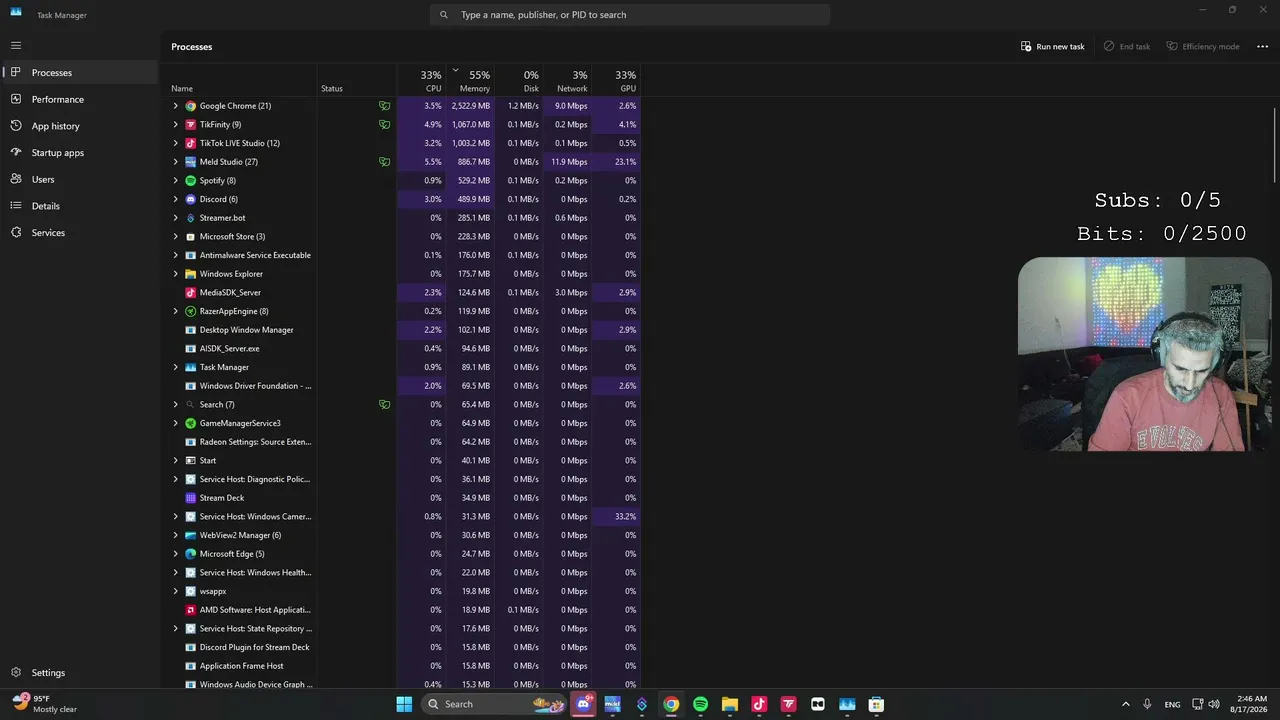Expand the WebView2 Manager (6) group
1280x720 pixels.
(x=175, y=535)
